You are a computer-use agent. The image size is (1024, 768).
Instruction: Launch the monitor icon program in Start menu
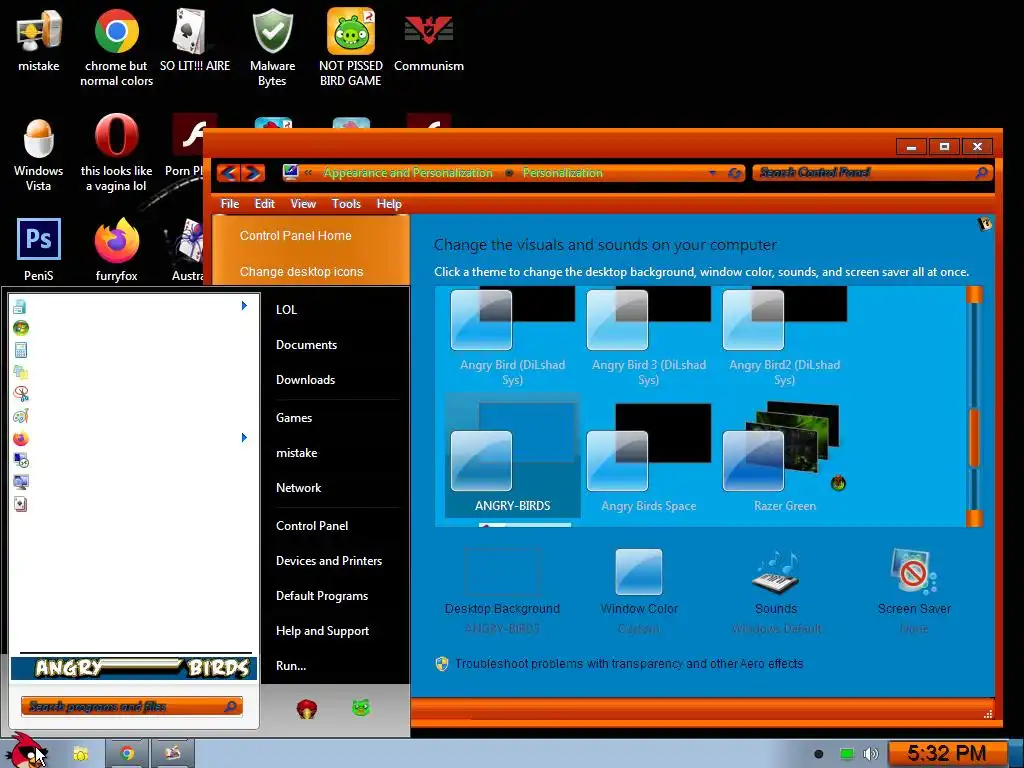point(20,482)
